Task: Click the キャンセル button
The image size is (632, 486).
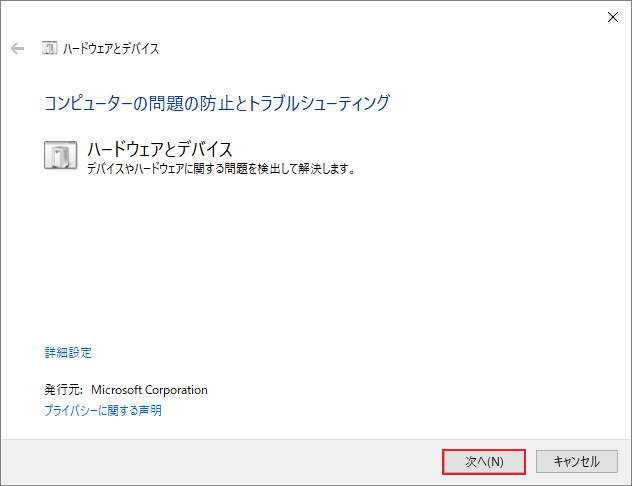Action: pyautogui.click(x=577, y=461)
